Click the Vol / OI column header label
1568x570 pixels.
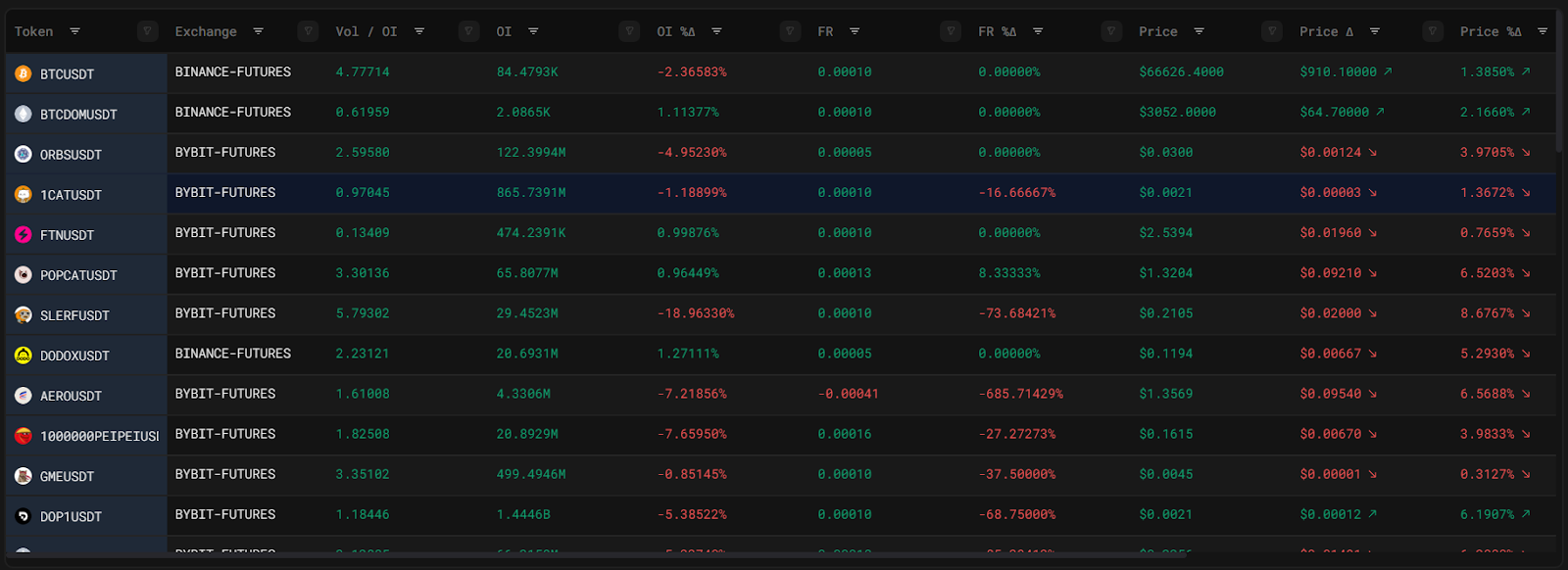(367, 31)
